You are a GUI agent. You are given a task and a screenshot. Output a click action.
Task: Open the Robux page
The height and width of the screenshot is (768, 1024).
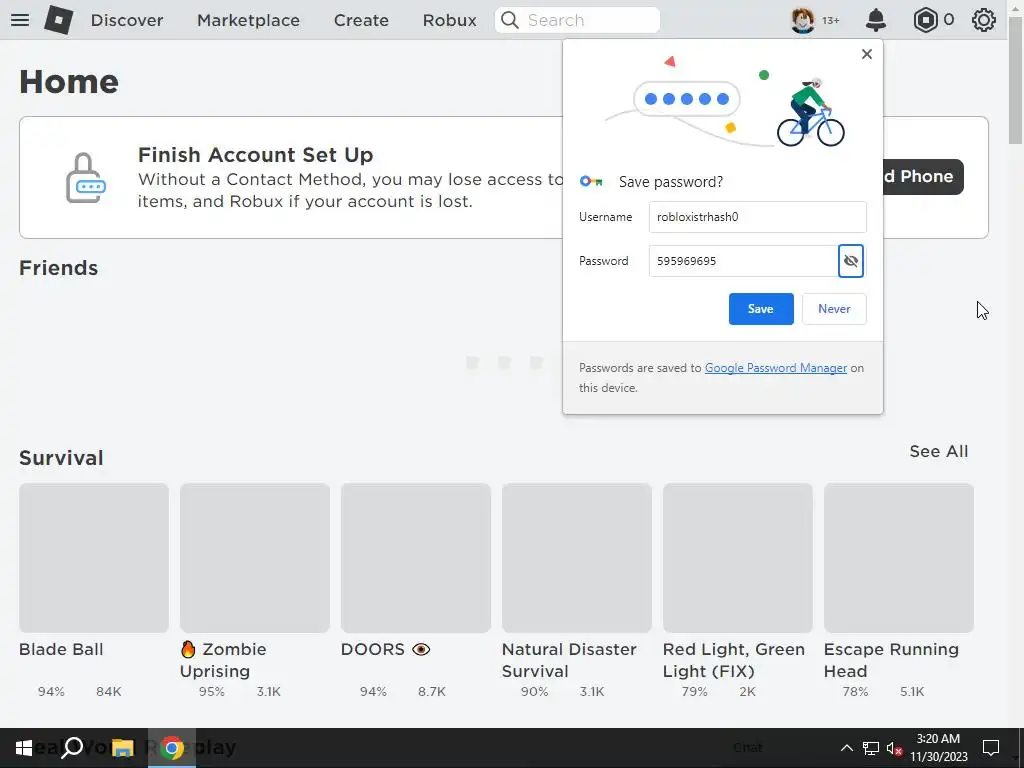pos(449,20)
